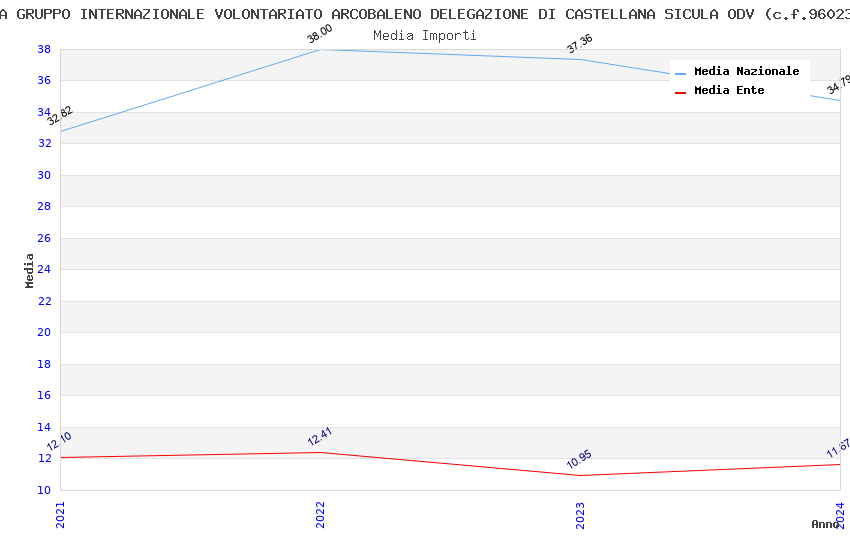The height and width of the screenshot is (550, 850).
Task: Click the 37.36 data label
Action: point(579,43)
